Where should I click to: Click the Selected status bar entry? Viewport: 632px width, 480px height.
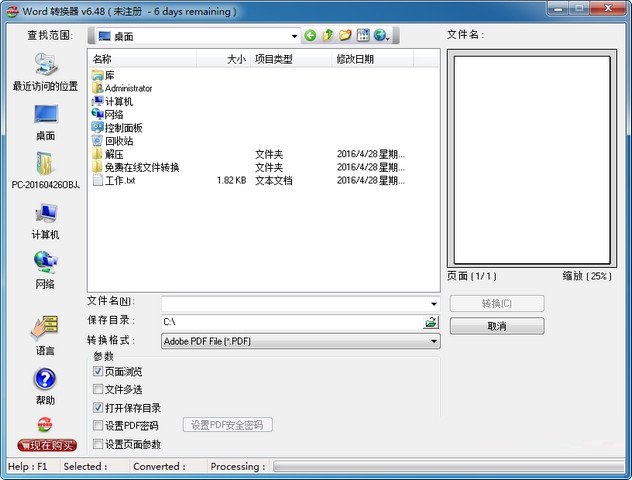tap(85, 467)
